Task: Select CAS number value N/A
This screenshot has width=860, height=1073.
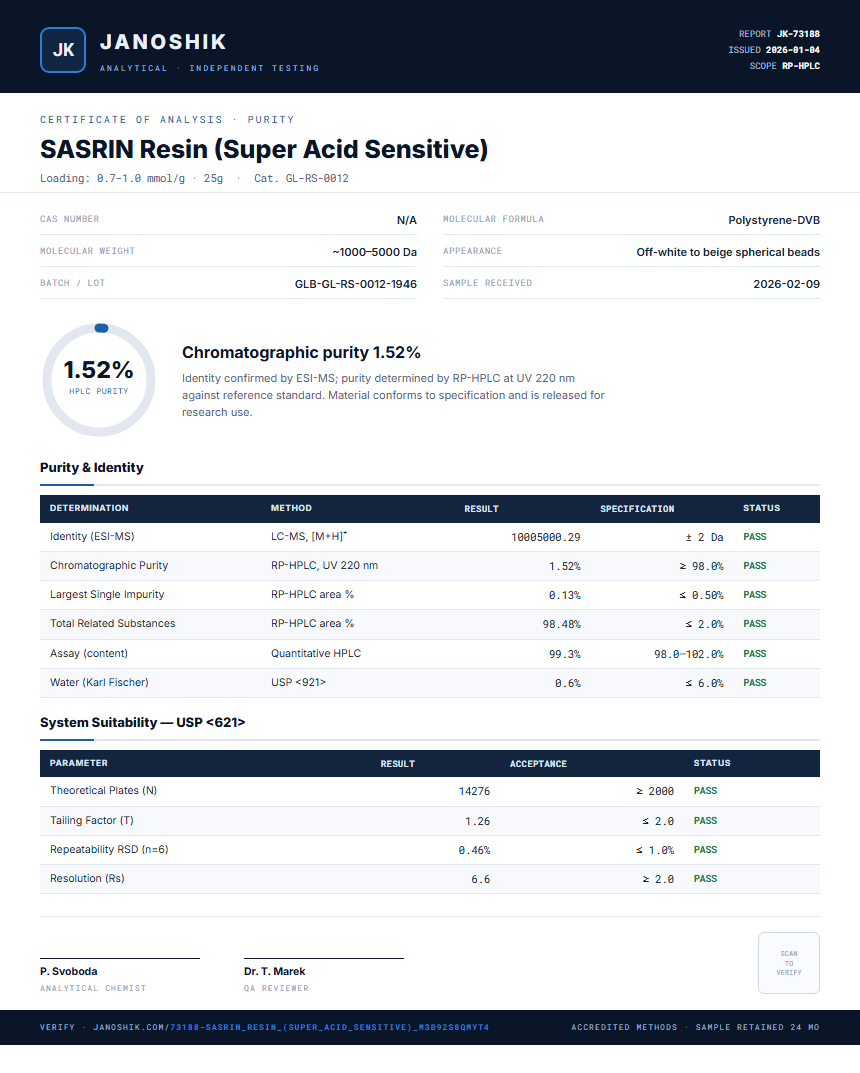Action: (406, 220)
